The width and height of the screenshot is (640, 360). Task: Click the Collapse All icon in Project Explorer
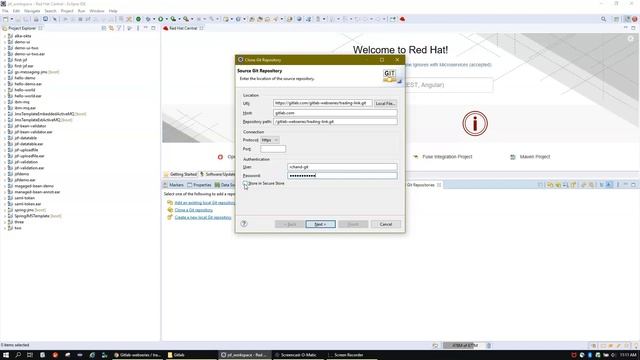click(x=104, y=28)
